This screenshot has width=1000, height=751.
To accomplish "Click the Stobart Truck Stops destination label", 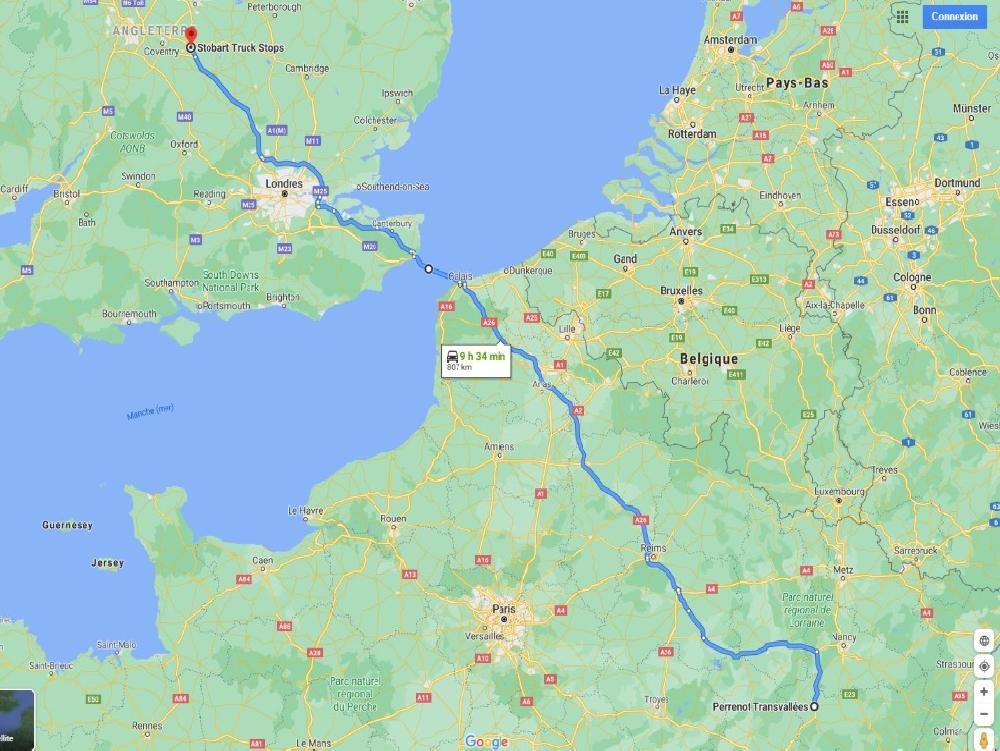I will (x=240, y=48).
